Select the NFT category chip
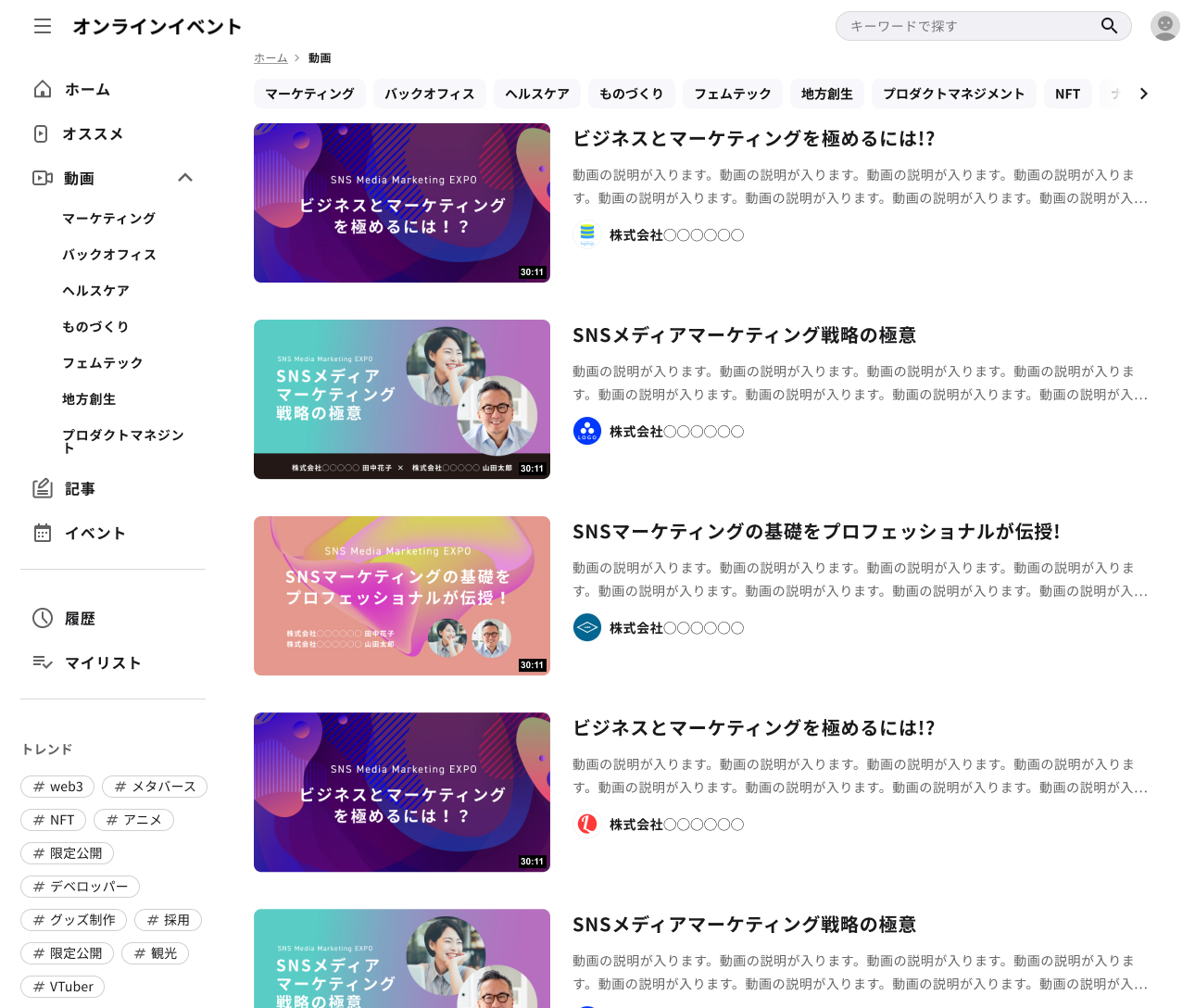The image size is (1195, 1008). tap(1068, 94)
